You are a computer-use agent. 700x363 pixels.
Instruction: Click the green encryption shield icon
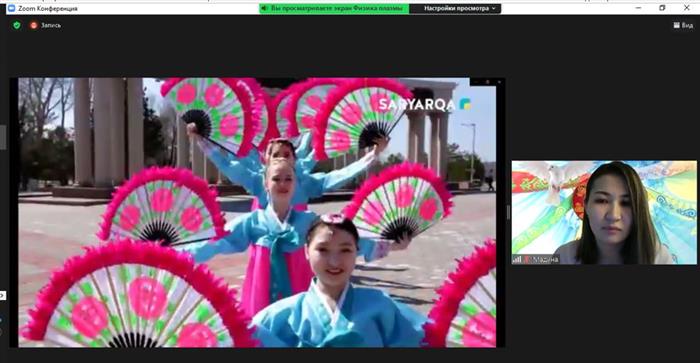tap(17, 25)
